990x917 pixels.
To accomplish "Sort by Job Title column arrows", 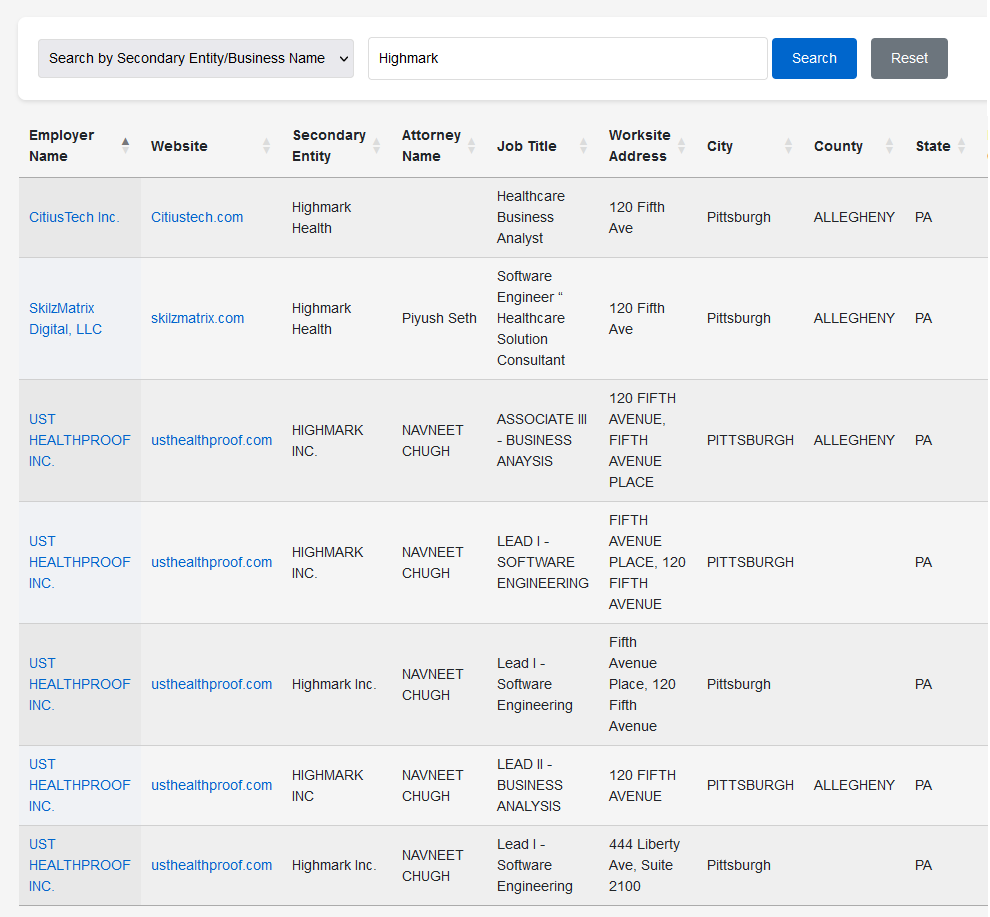I will [583, 146].
